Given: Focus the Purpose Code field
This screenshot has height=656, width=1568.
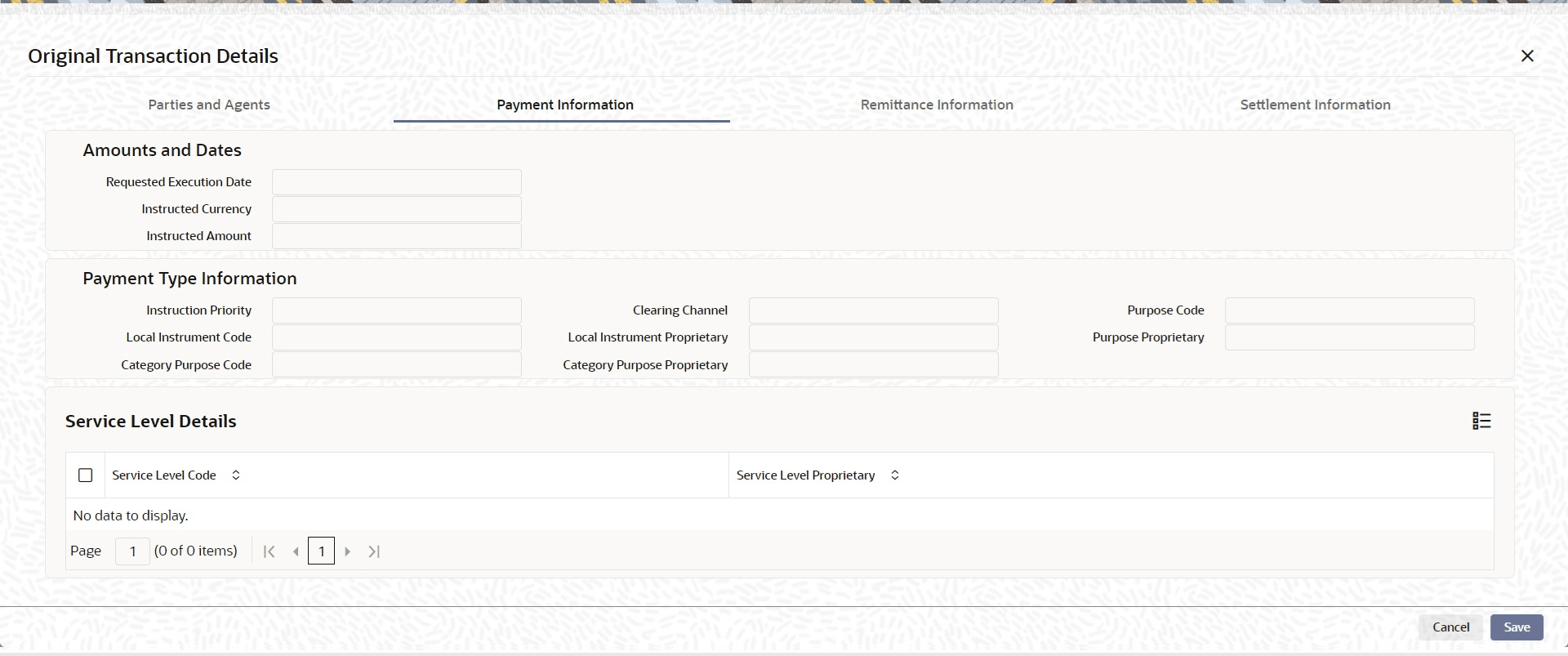Looking at the screenshot, I should point(1350,310).
